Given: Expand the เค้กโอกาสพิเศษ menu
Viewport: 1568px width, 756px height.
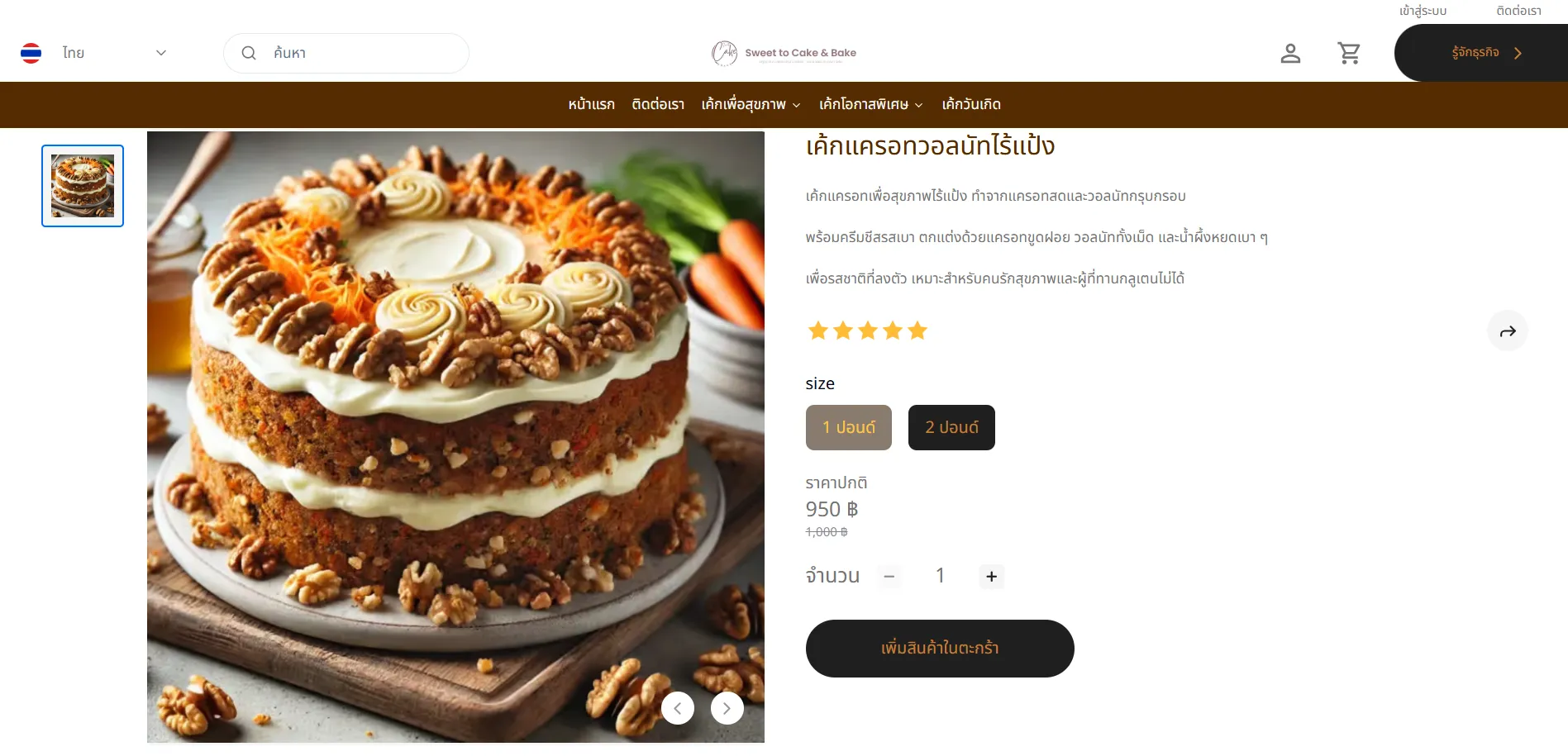Looking at the screenshot, I should [871, 105].
